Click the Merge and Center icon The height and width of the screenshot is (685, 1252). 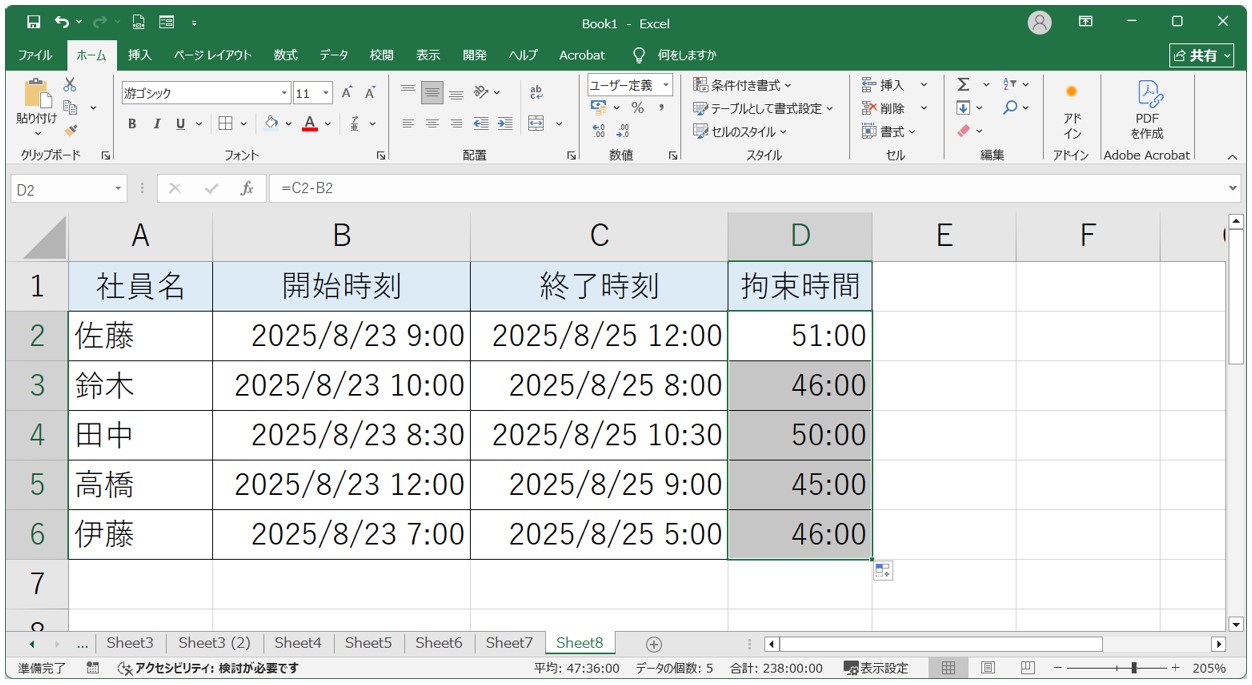tap(536, 124)
